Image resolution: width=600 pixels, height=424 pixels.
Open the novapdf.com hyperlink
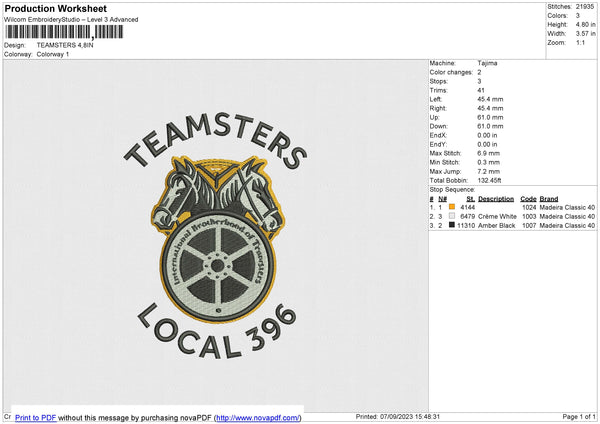(x=258, y=417)
